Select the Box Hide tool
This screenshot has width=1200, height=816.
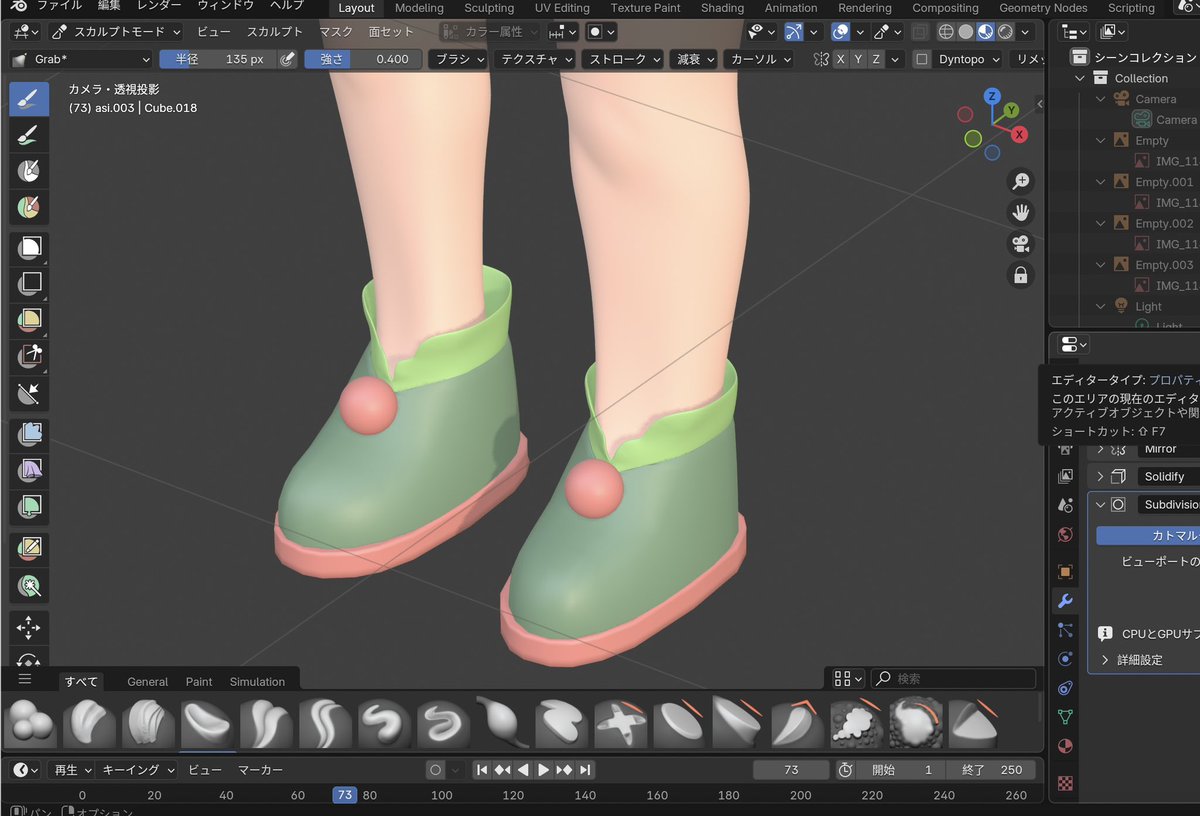29,284
